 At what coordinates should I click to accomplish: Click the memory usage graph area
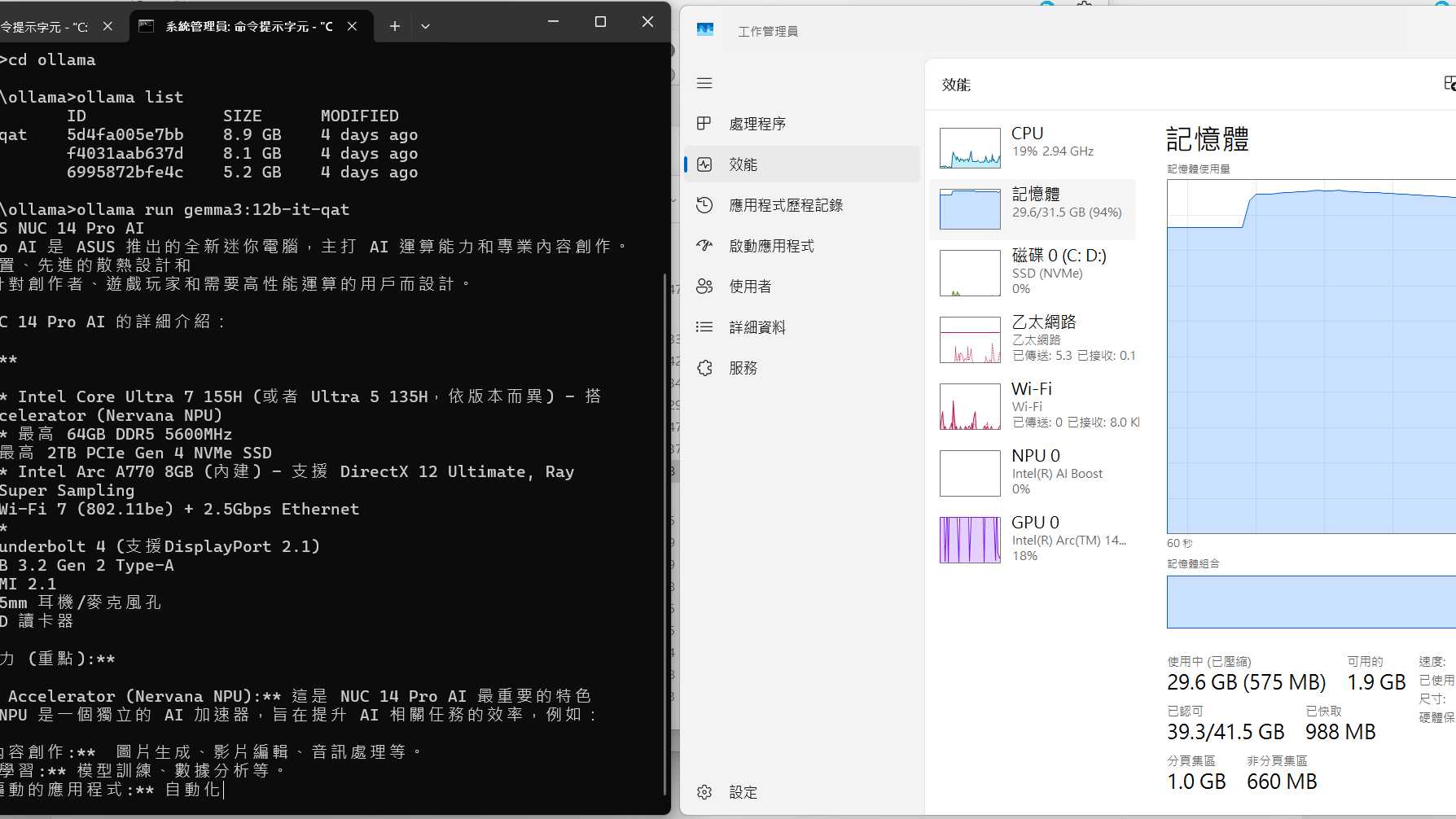(1311, 357)
